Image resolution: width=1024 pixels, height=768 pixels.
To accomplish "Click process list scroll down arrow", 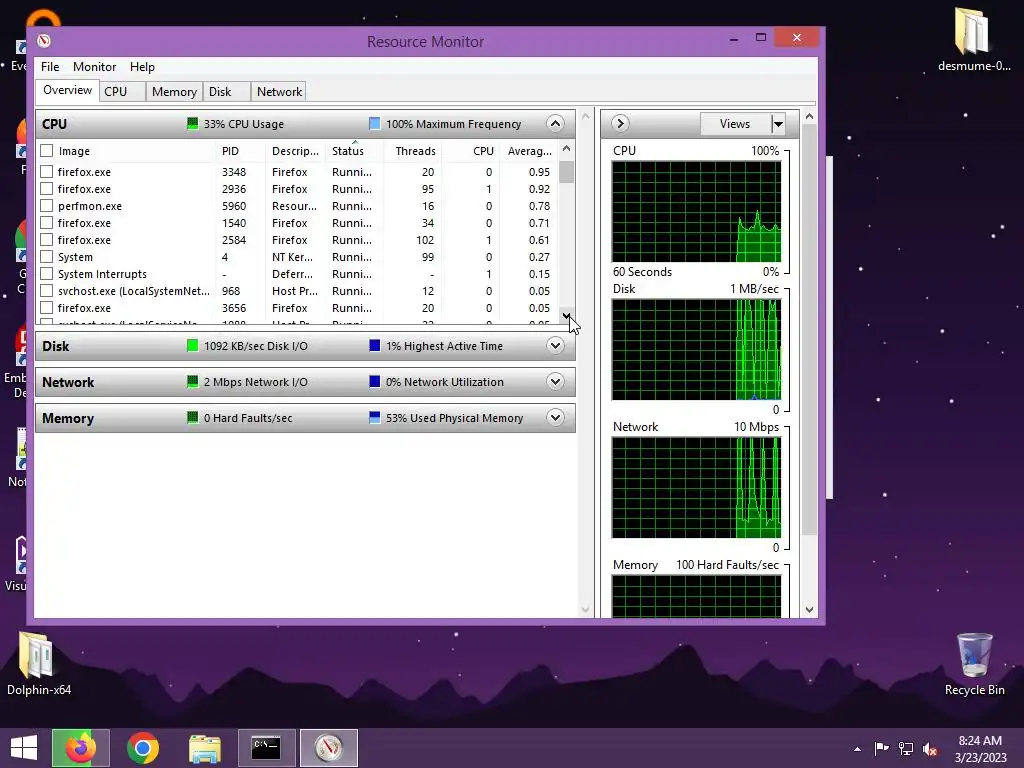I will (566, 316).
